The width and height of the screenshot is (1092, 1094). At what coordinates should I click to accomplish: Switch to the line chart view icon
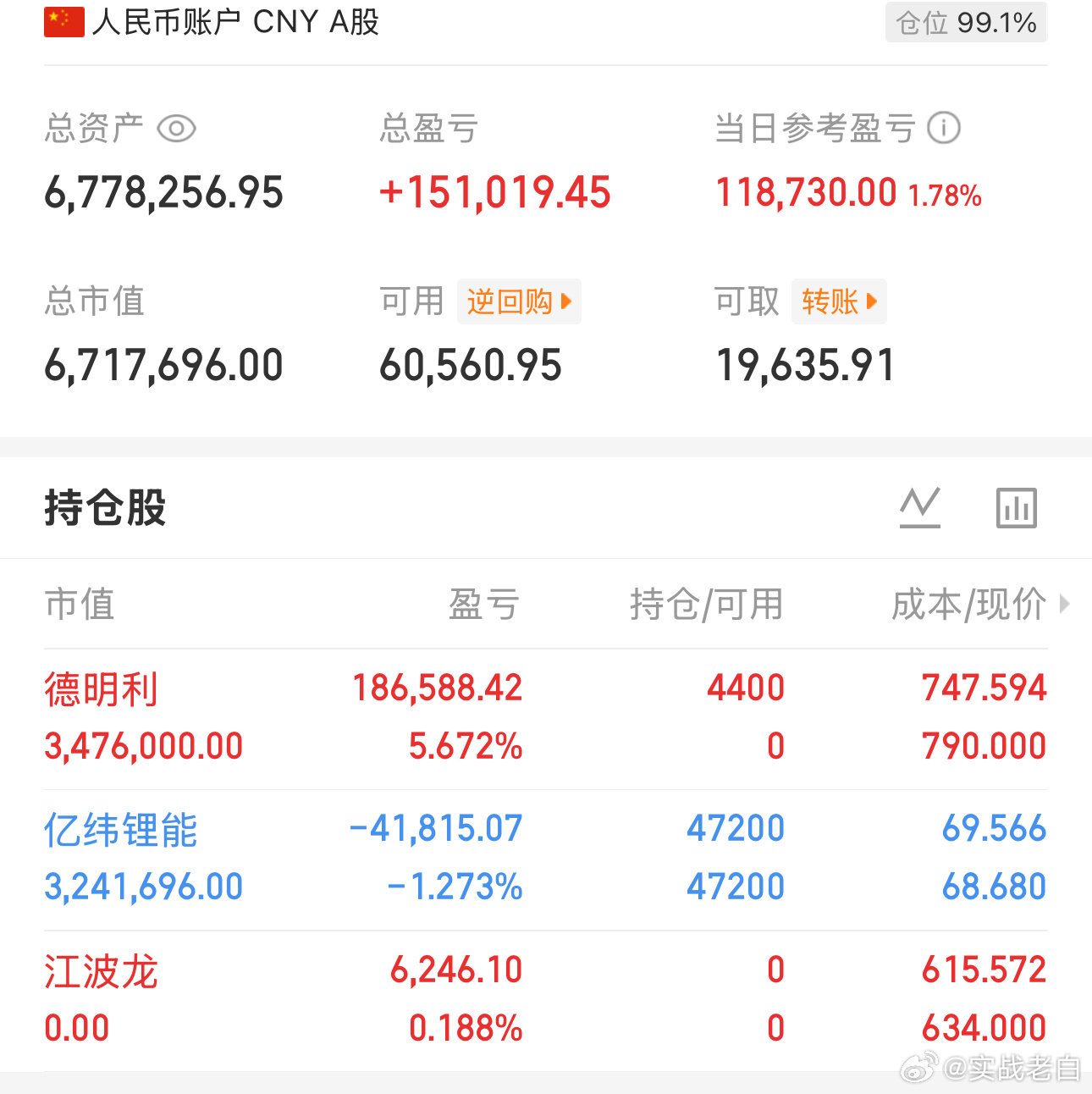[920, 508]
